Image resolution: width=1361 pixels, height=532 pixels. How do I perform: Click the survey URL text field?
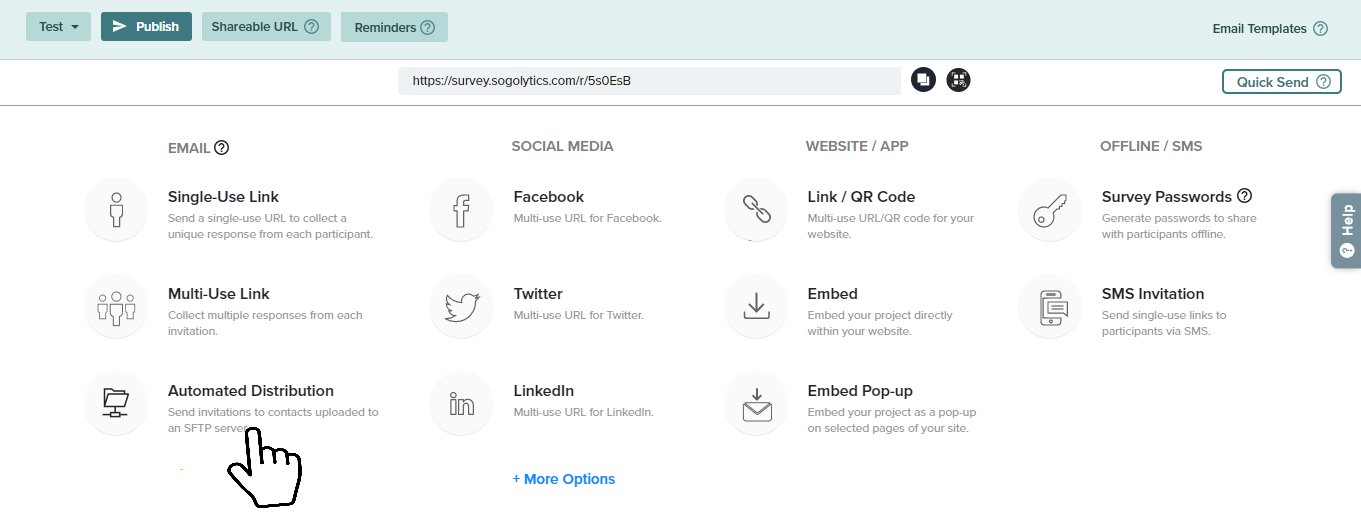(x=648, y=81)
